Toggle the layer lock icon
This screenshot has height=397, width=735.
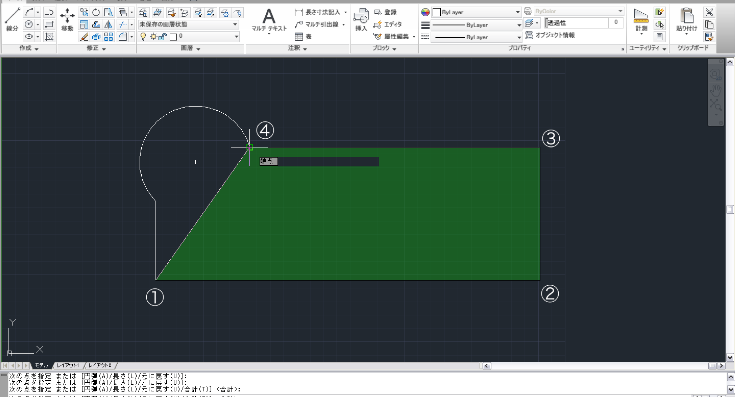[x=163, y=37]
